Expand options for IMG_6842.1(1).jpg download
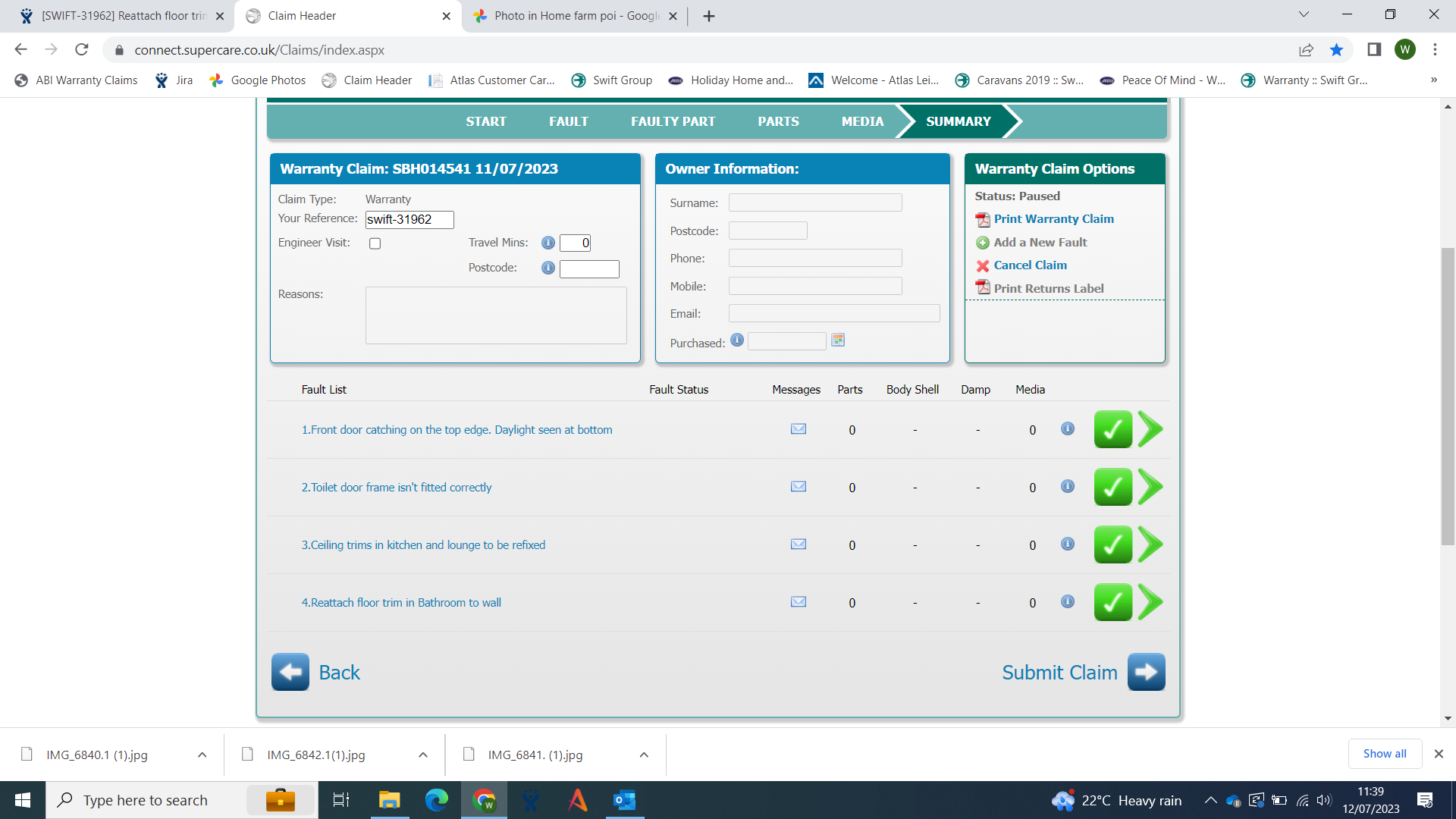Viewport: 1456px width, 819px height. click(422, 755)
